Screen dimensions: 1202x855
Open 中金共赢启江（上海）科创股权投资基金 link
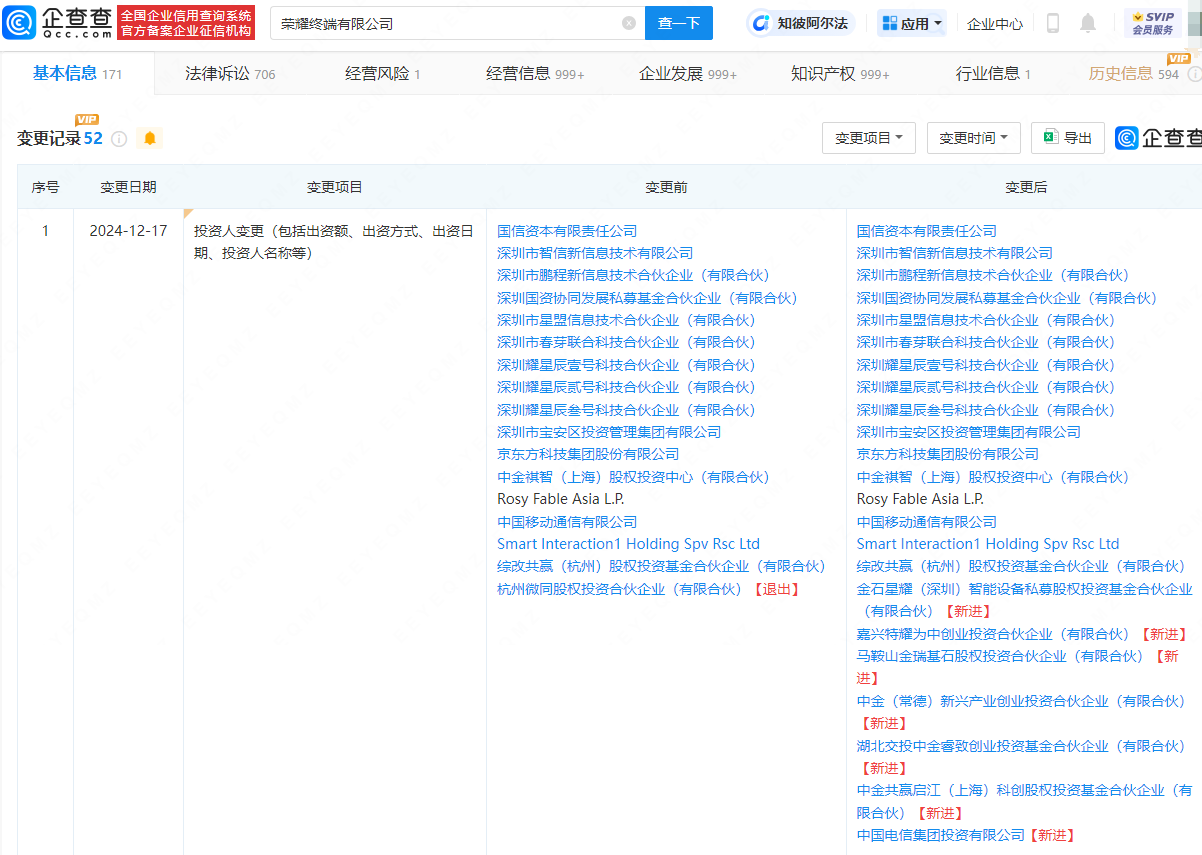tap(1025, 801)
